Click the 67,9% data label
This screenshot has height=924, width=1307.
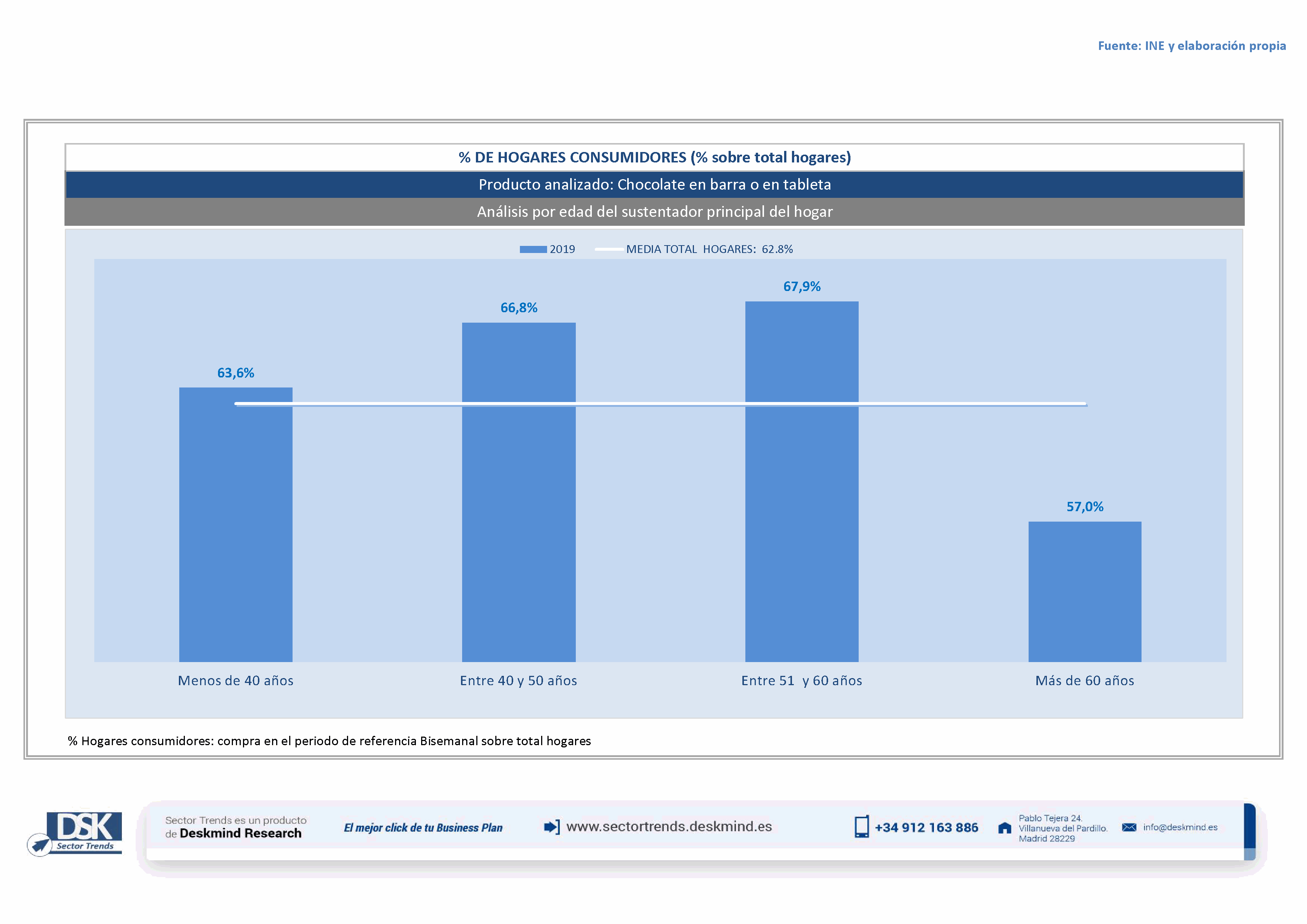[x=802, y=286]
